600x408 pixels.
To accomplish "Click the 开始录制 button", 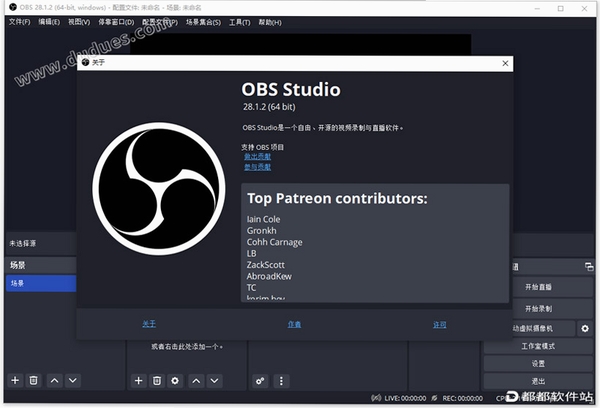I will [x=538, y=308].
